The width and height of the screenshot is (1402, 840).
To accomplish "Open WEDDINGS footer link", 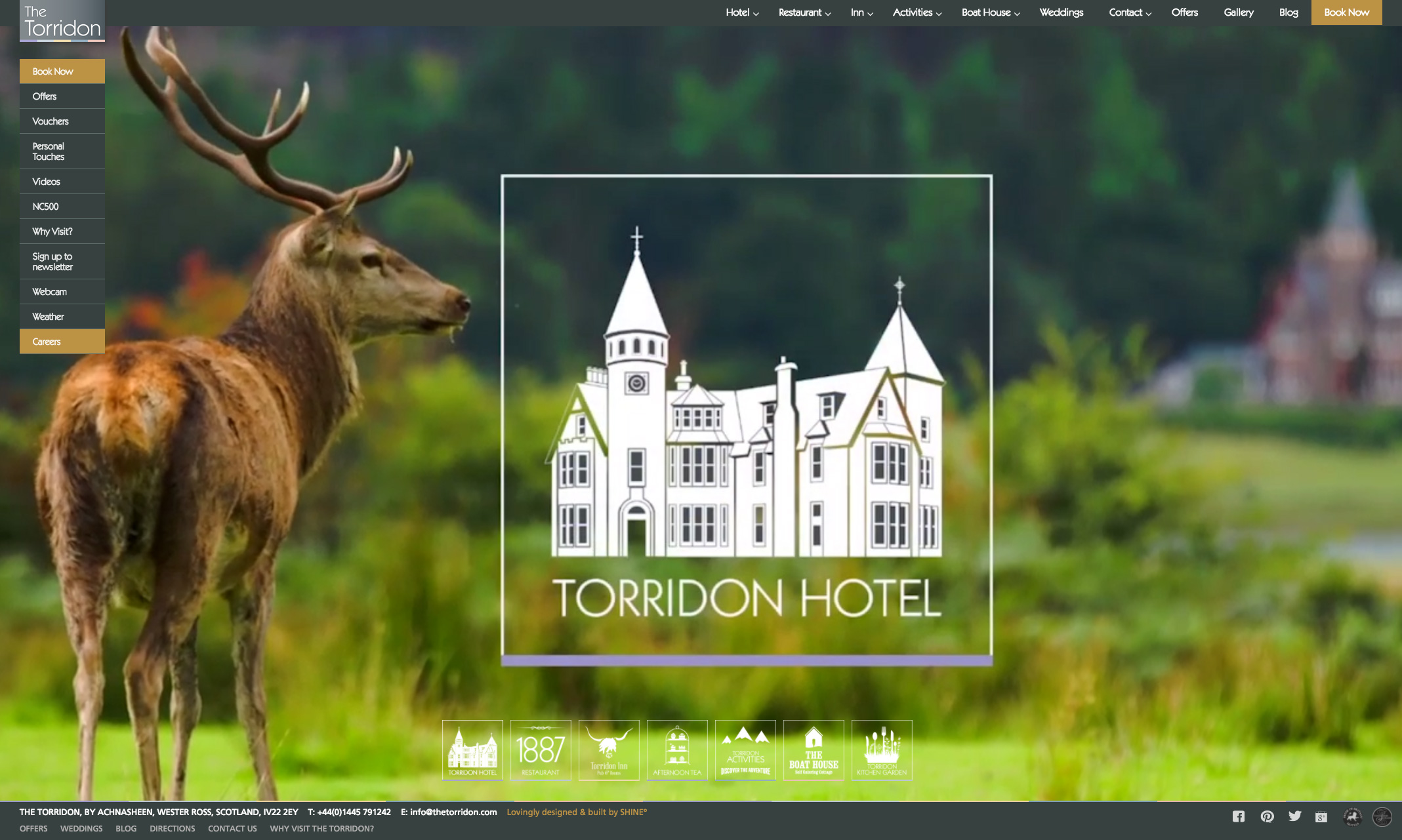I will coord(81,829).
